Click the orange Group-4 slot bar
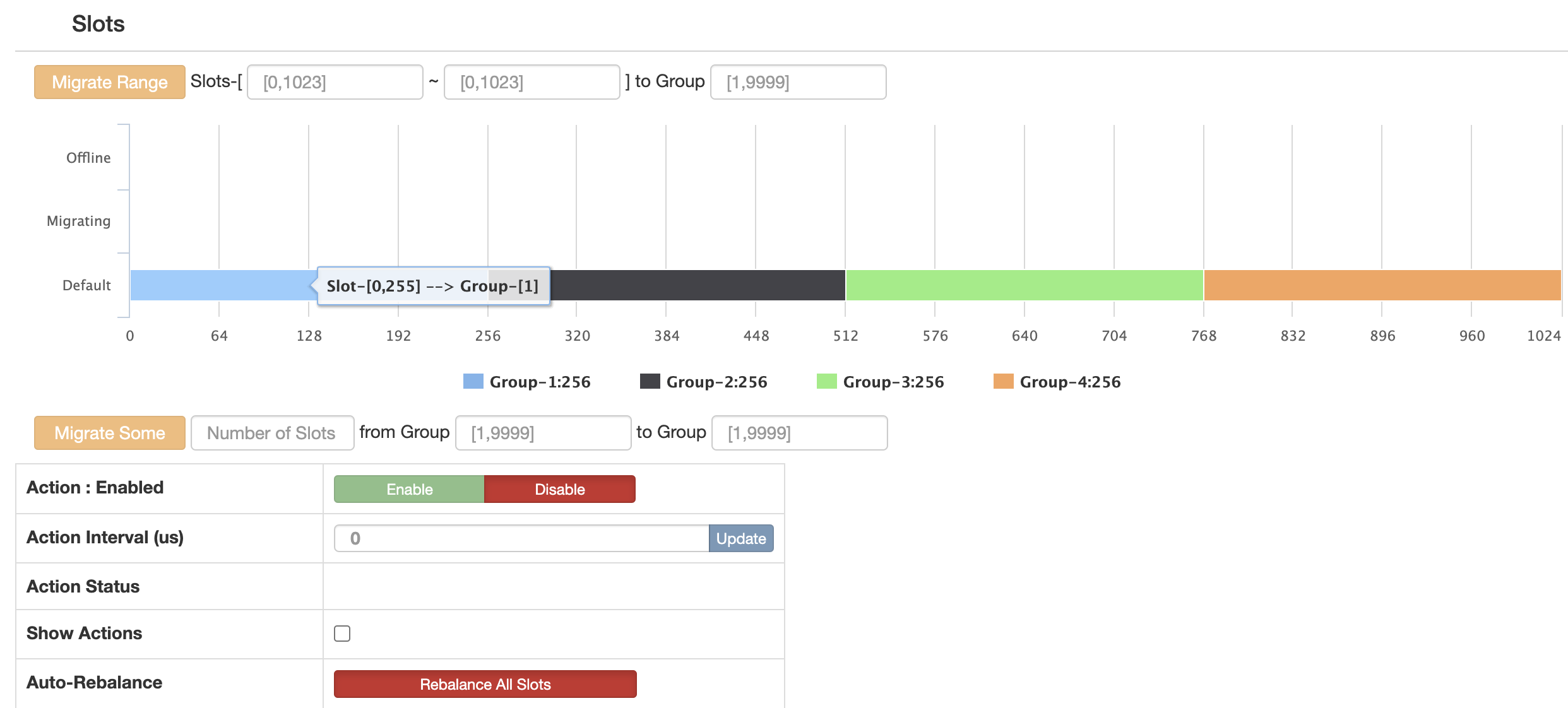The width and height of the screenshot is (1568, 708). [x=1382, y=285]
